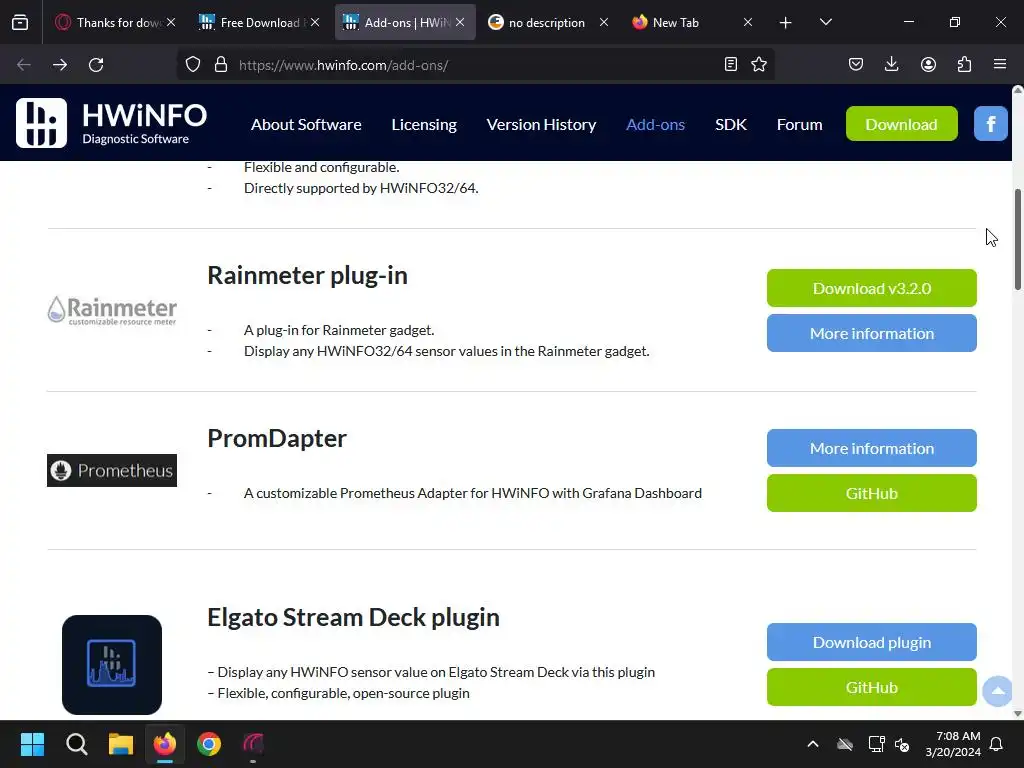This screenshot has width=1024, height=768.
Task: Click the page vertical scrollbar thumb
Action: (x=1017, y=239)
